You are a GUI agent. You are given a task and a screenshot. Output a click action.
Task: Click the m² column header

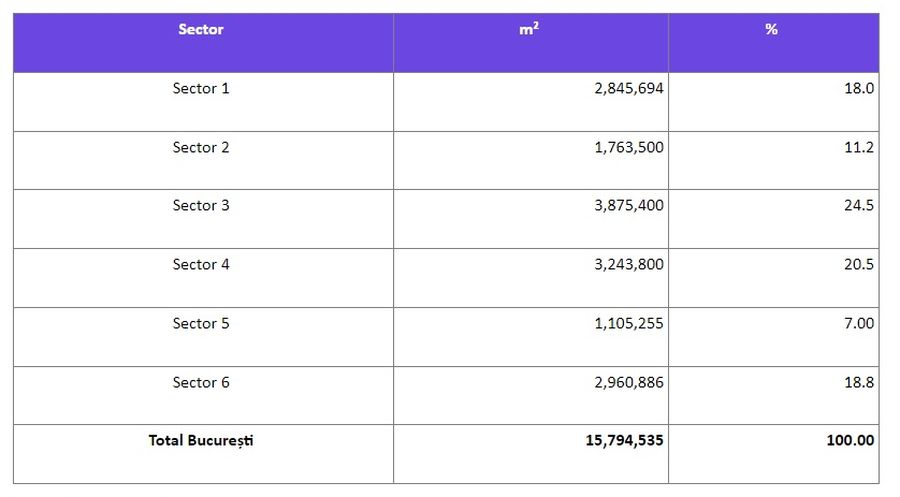529,30
